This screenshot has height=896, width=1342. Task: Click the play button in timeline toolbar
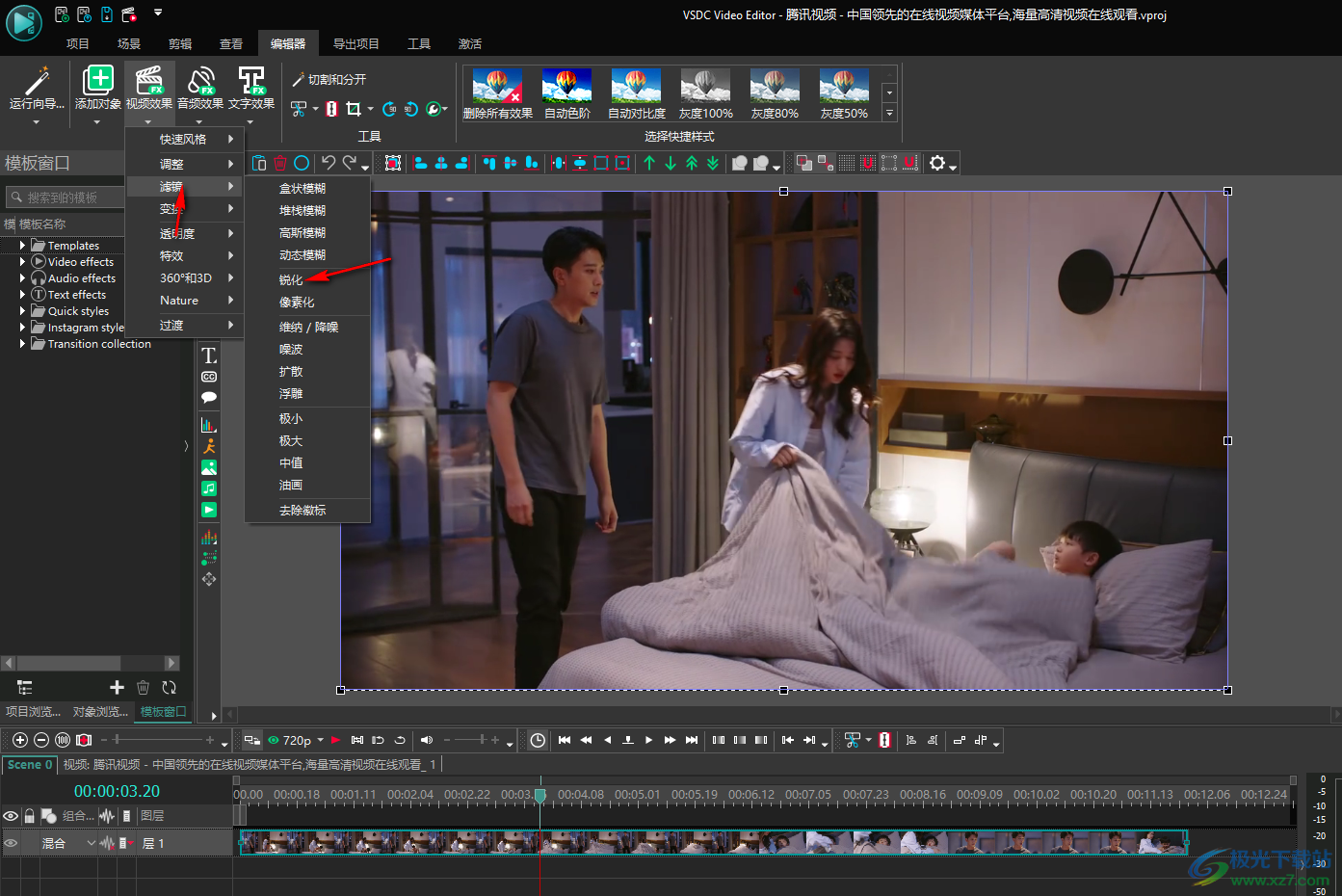649,740
